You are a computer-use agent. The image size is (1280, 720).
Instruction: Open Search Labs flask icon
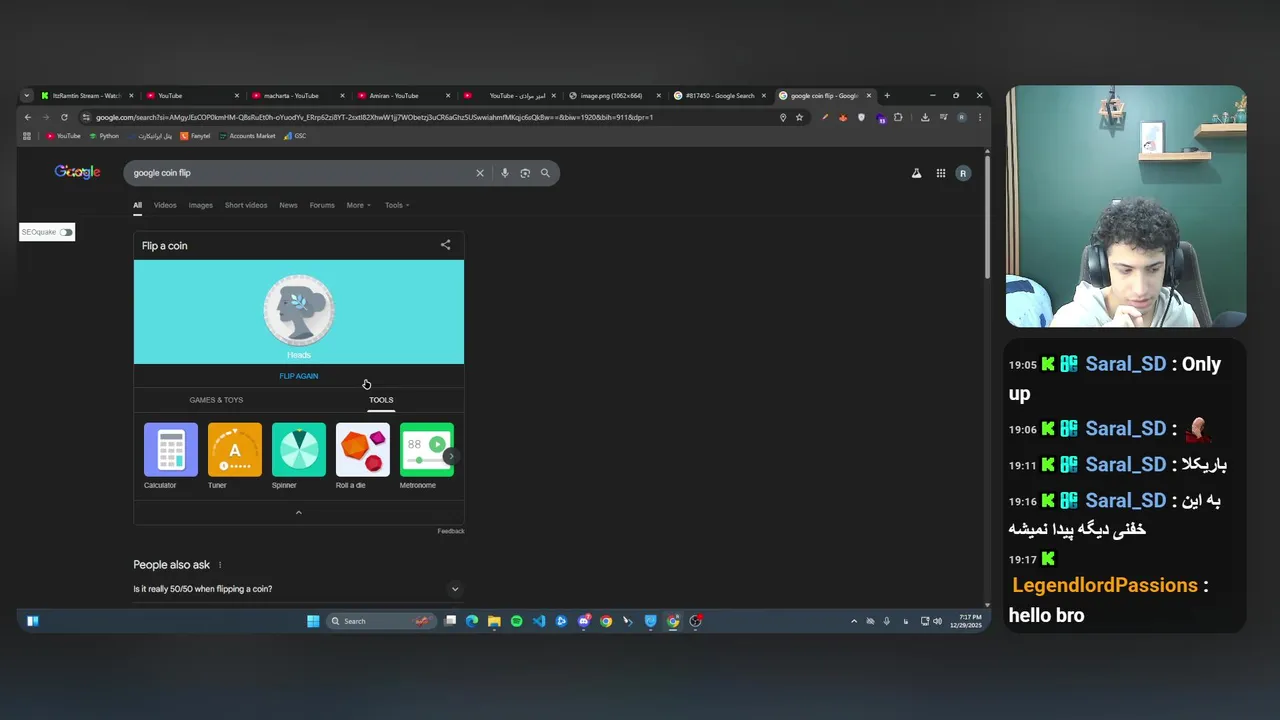916,173
